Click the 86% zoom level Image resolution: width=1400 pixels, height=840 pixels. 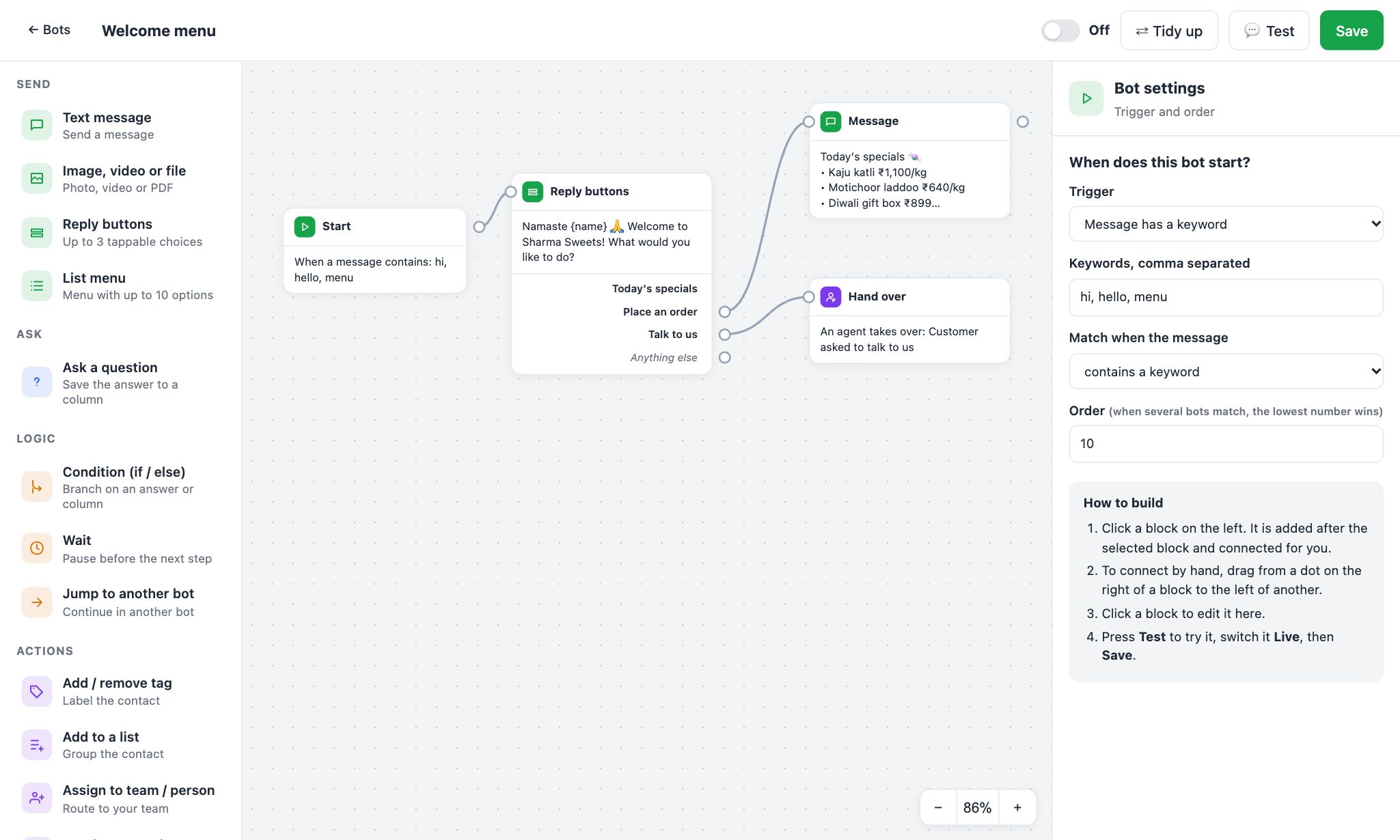tap(977, 807)
